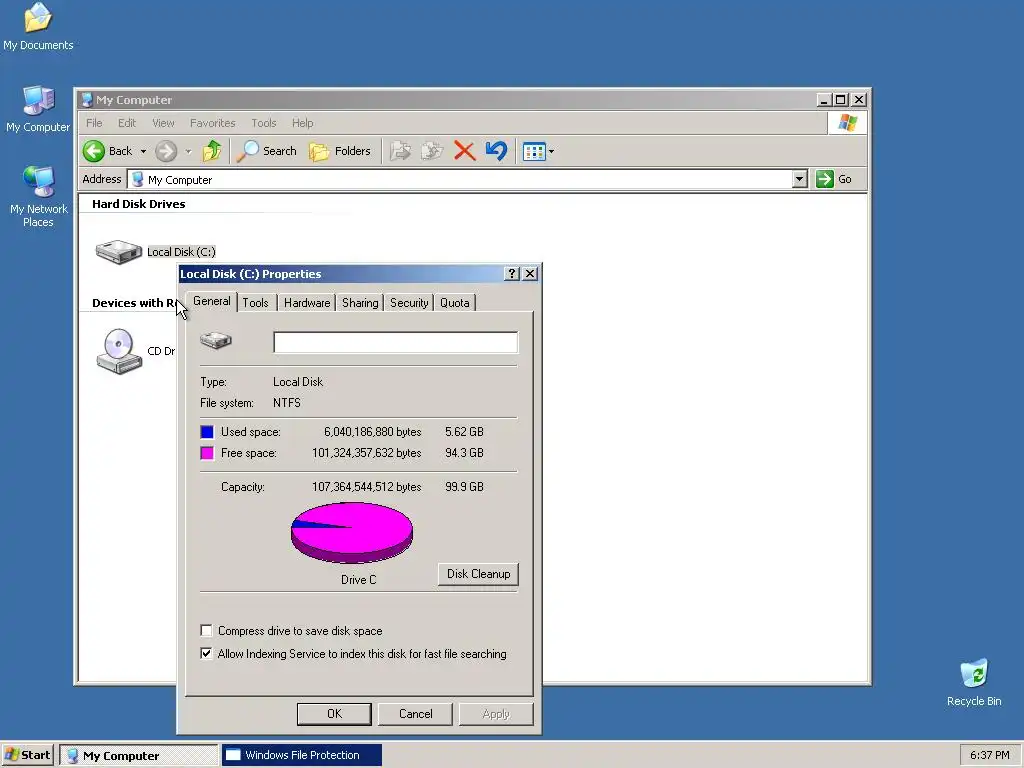Switch to the Sharing tab
Screen dimensions: 1024x768
360,302
